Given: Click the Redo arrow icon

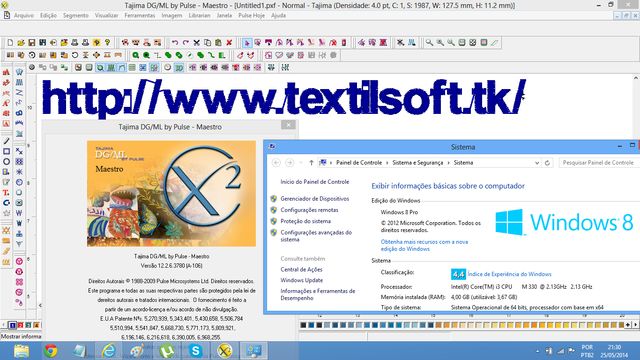Looking at the screenshot, I should click(x=186, y=42).
